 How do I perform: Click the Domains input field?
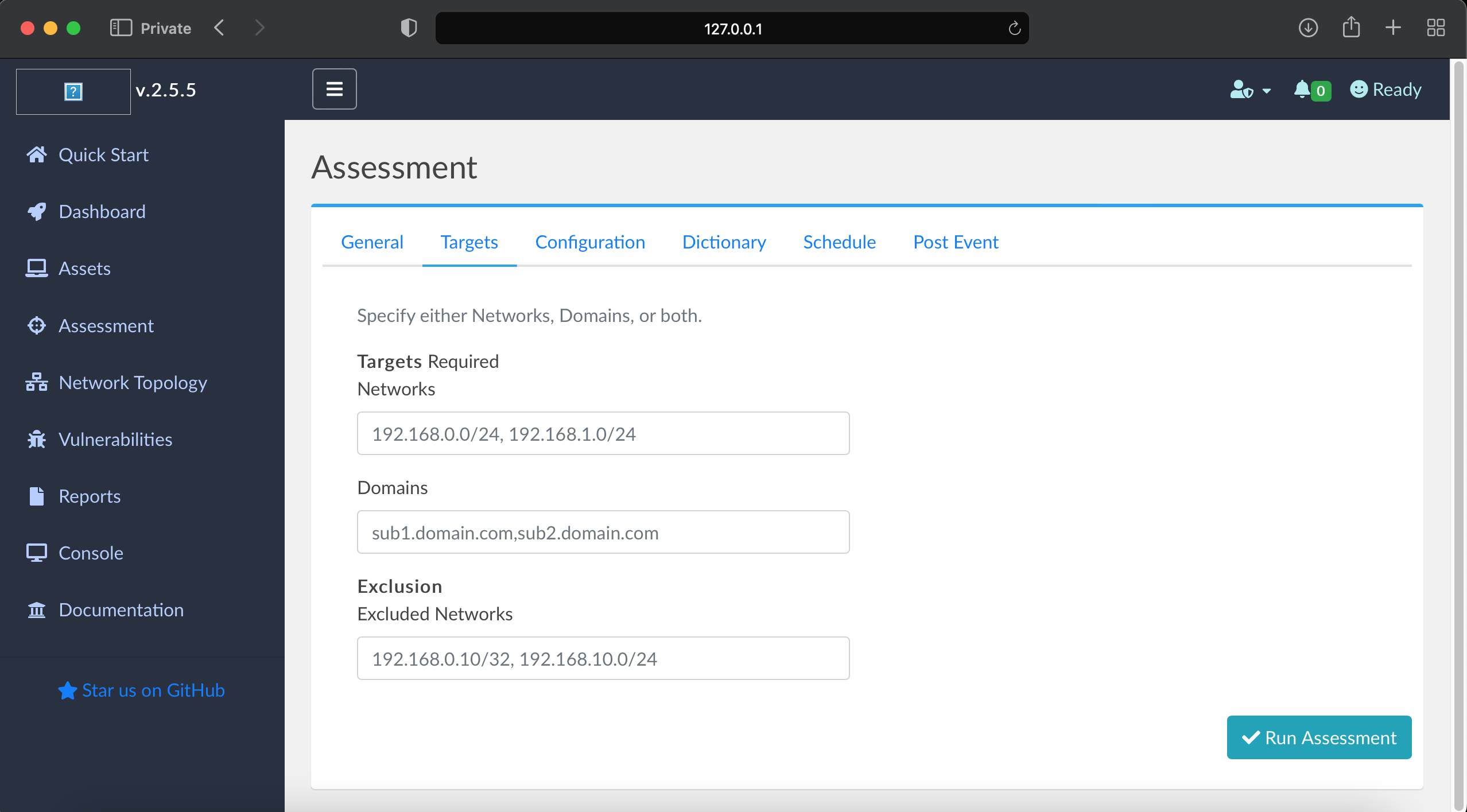pyautogui.click(x=603, y=533)
